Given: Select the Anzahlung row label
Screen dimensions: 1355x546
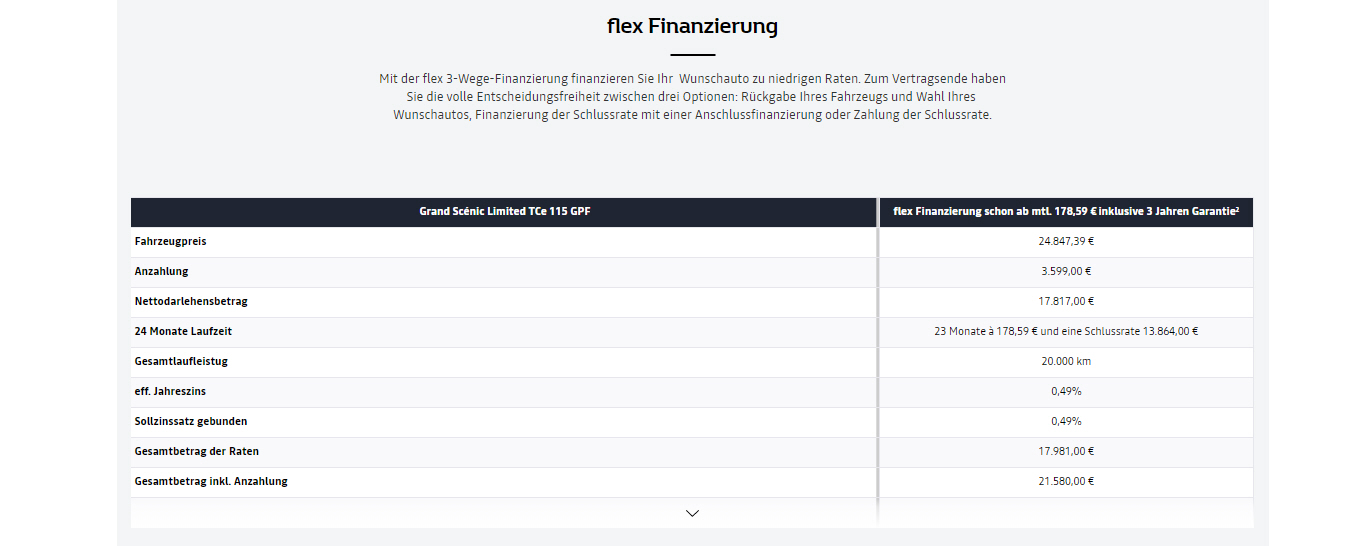Looking at the screenshot, I should click(x=162, y=271).
